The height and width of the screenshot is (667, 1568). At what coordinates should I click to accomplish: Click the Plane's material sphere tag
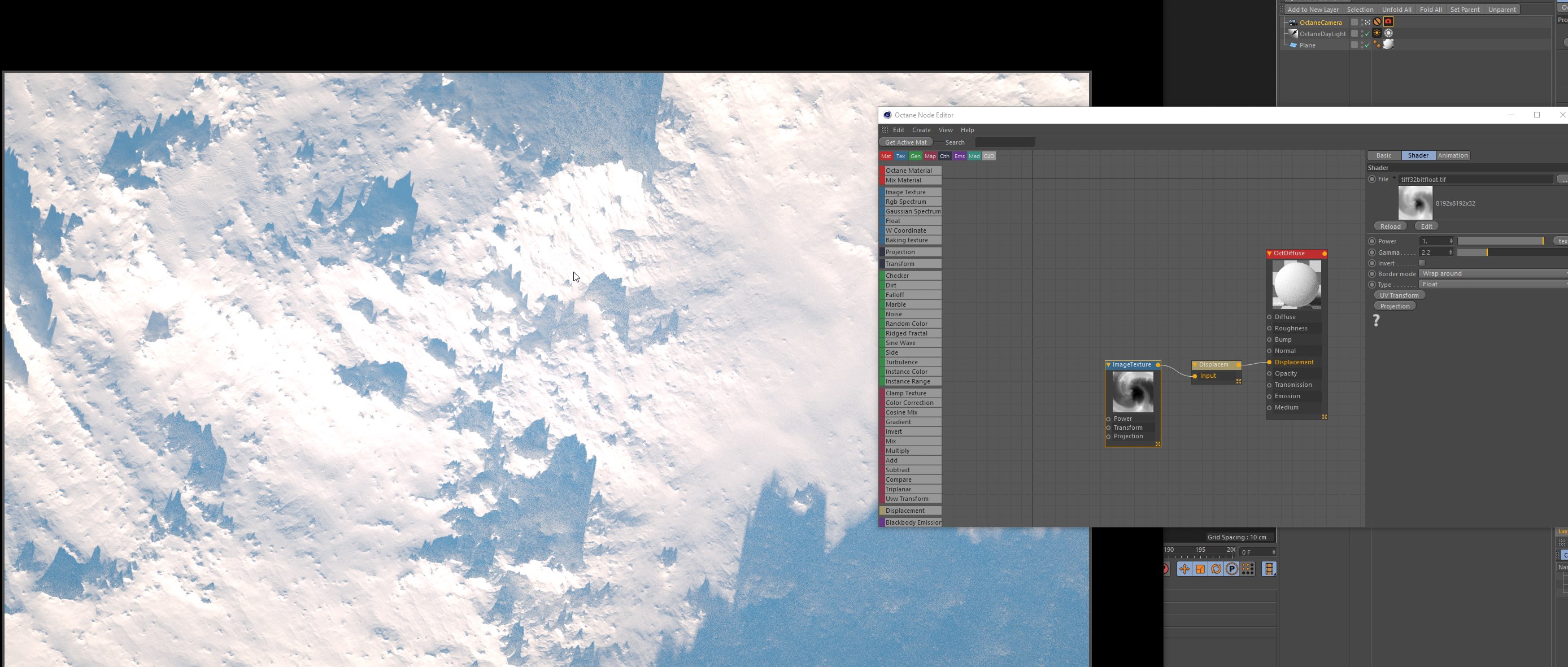pos(1388,45)
